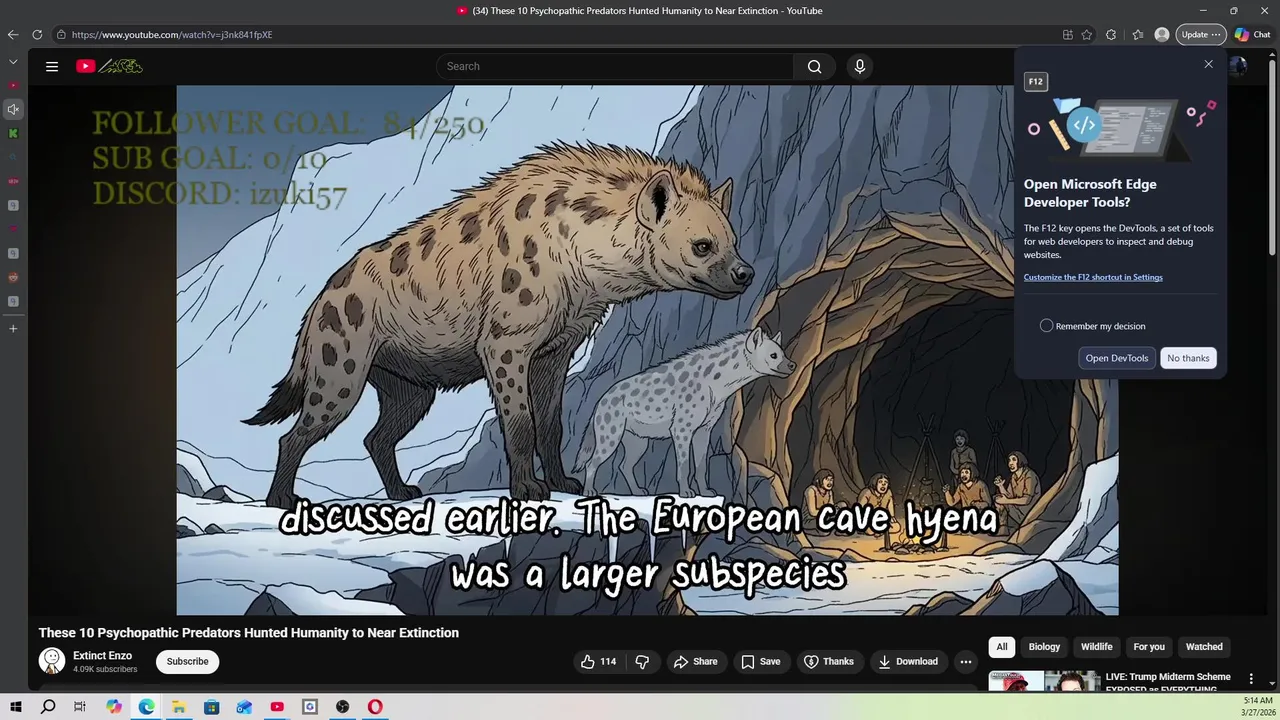This screenshot has width=1280, height=720.
Task: Open the Extinct Enzo channel avatar
Action: (52, 661)
